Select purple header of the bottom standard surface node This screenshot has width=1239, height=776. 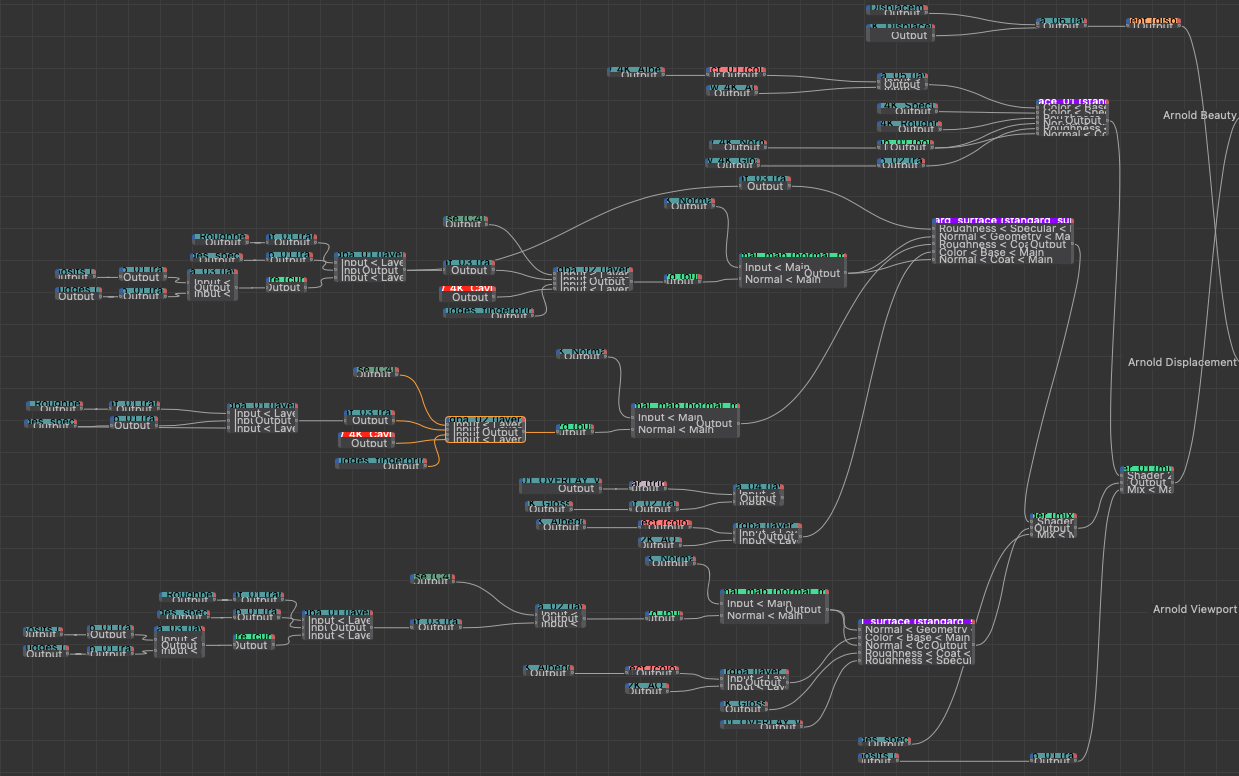(x=916, y=621)
